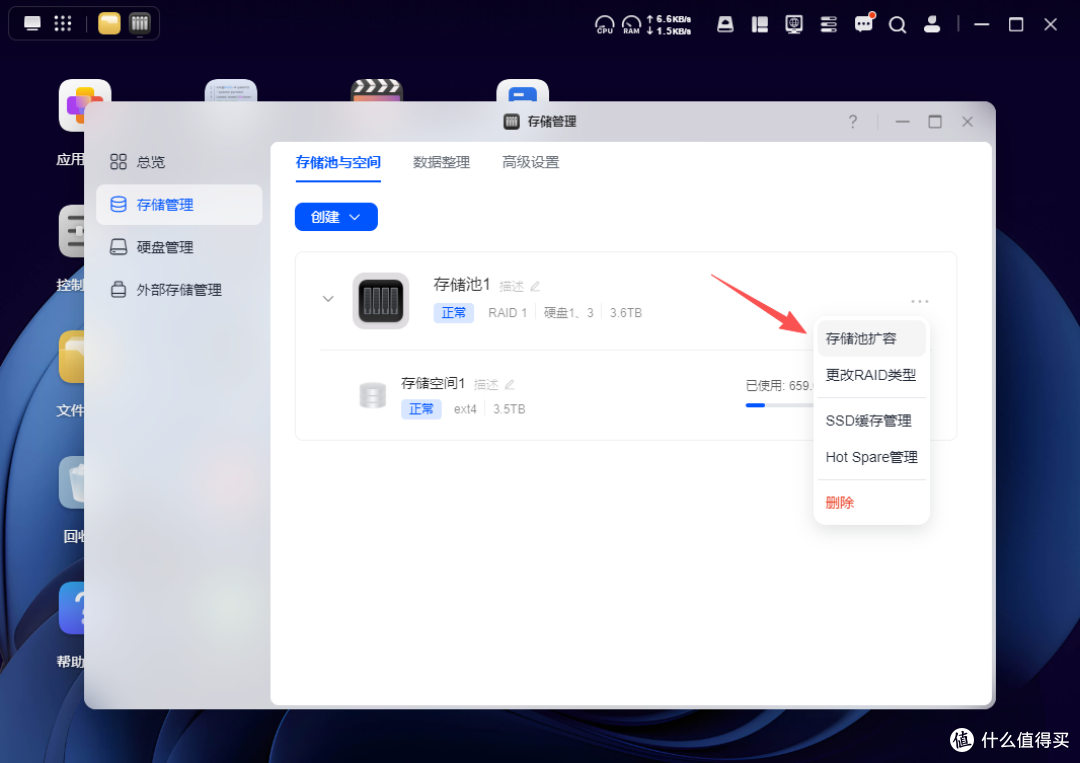Click the desktop view icon in top bar
This screenshot has width=1080, height=763.
(x=32, y=23)
